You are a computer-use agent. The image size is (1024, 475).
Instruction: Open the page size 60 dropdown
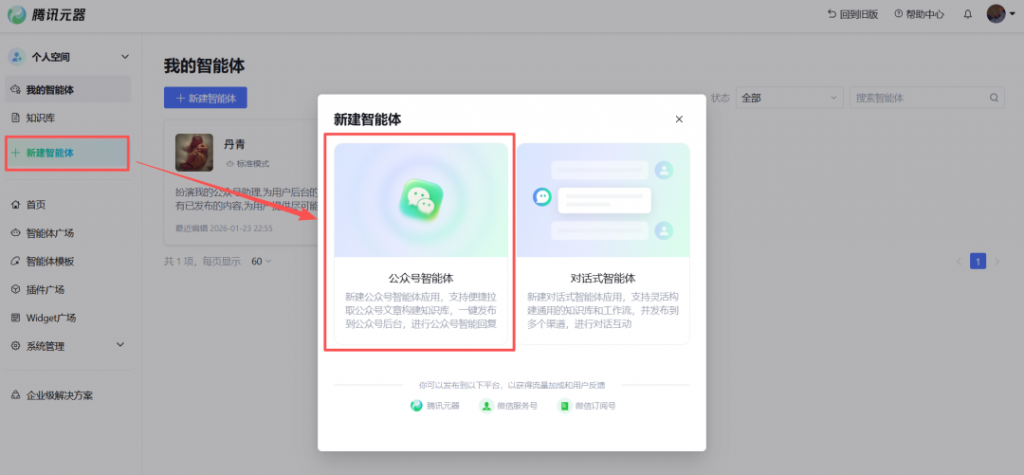coord(262,261)
